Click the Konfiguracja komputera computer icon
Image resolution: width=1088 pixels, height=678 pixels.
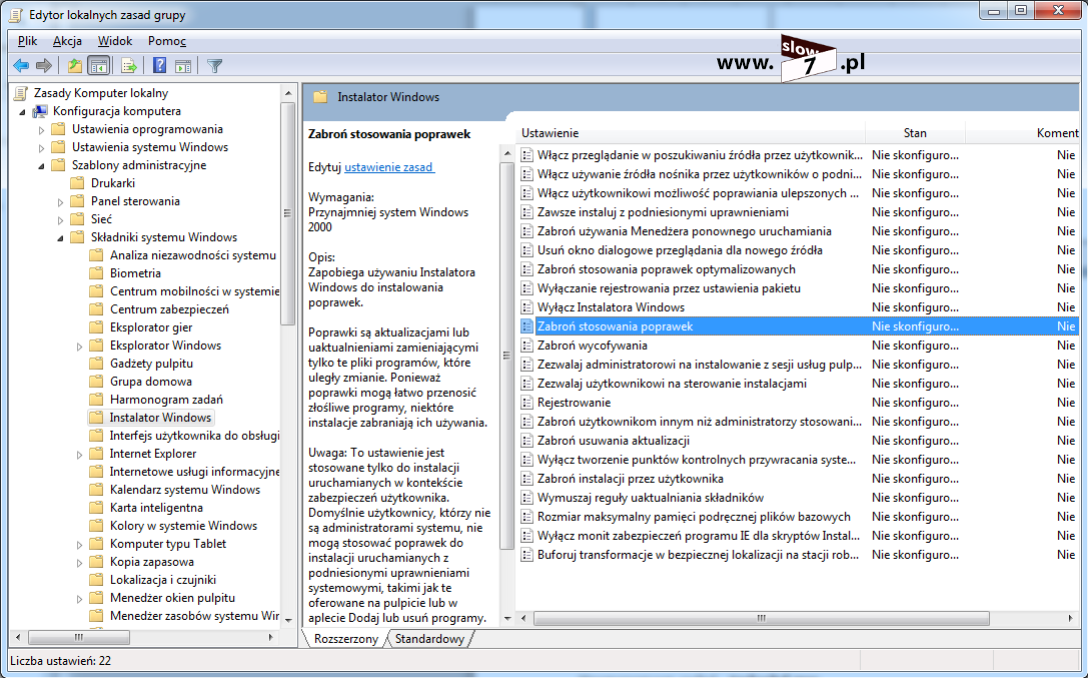pos(40,111)
